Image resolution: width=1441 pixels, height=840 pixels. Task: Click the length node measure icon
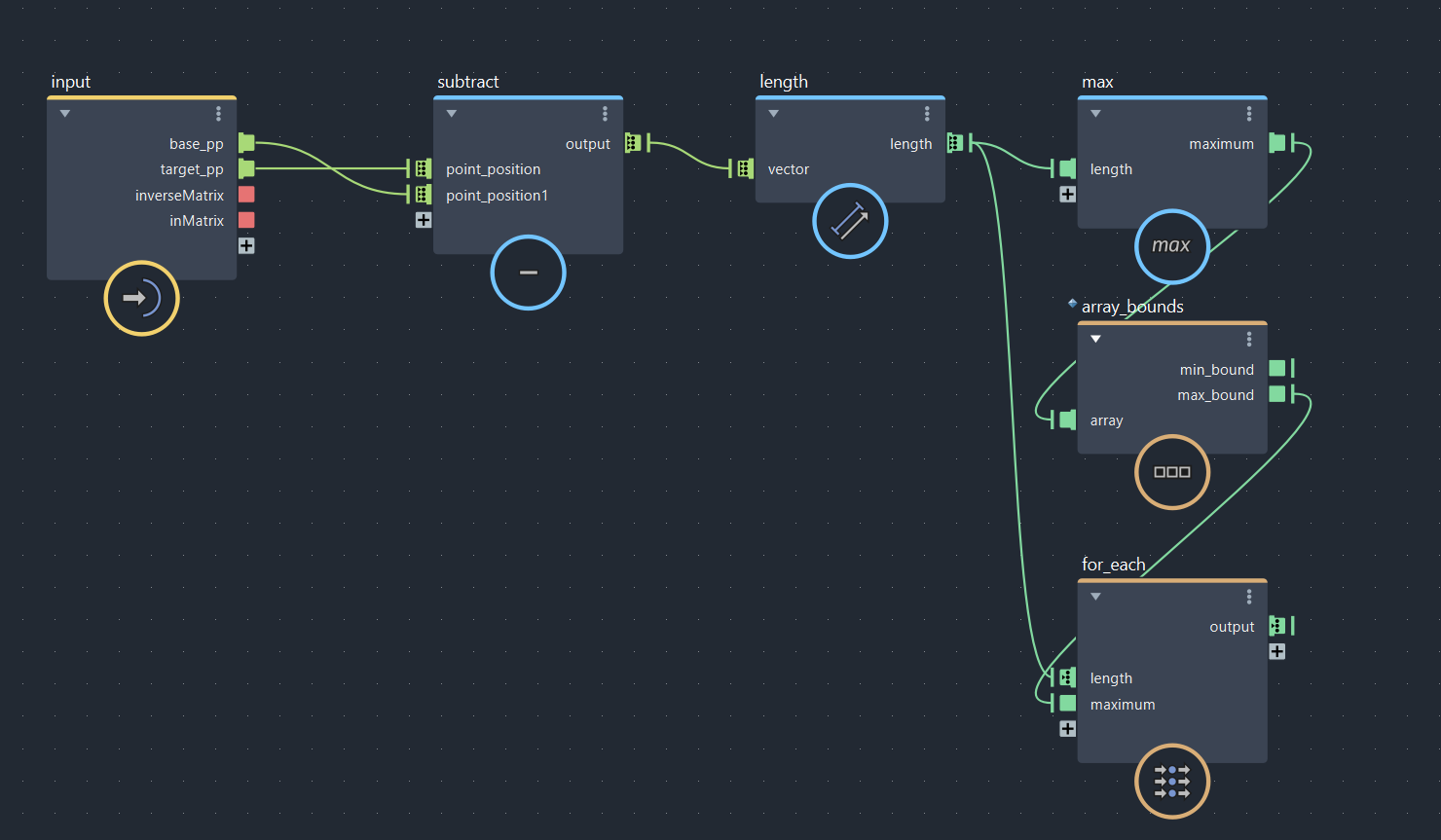click(850, 221)
